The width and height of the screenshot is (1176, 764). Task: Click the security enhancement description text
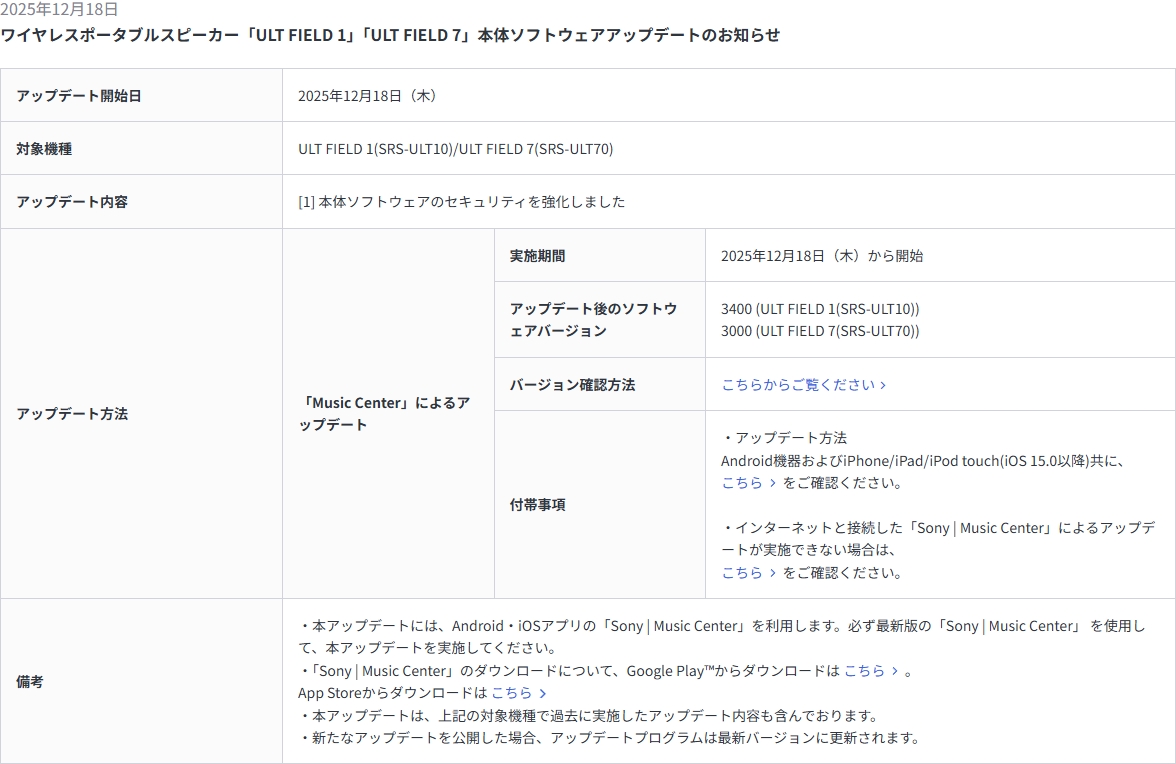pos(461,202)
